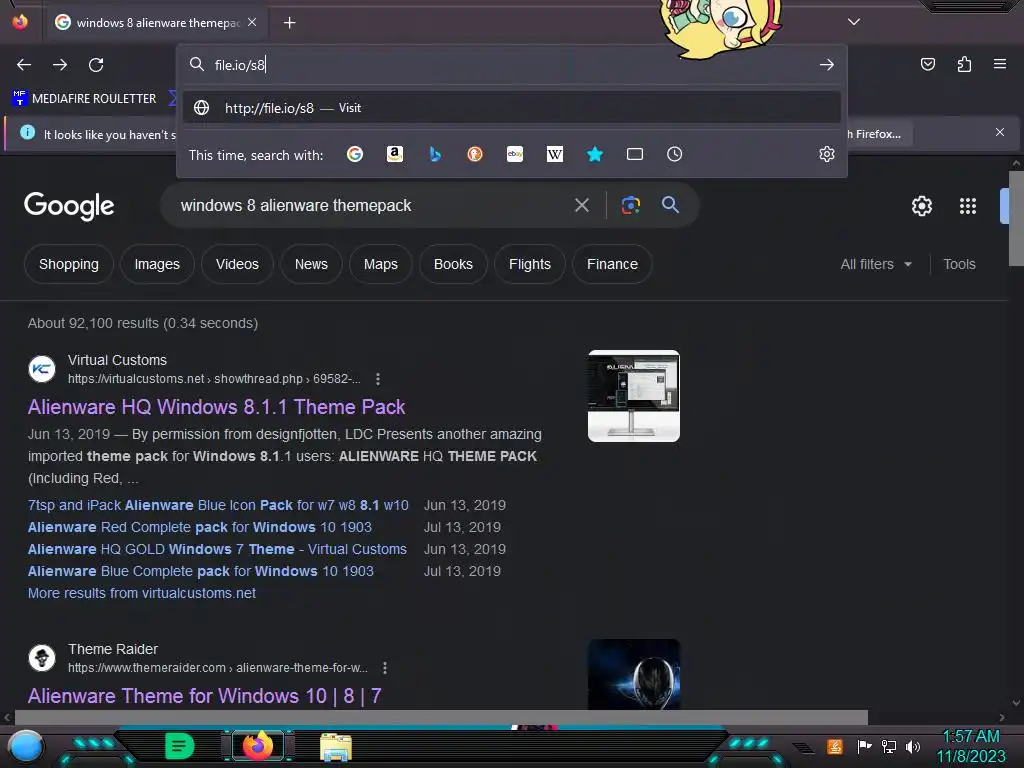The height and width of the screenshot is (768, 1024).
Task: Go forward one page
Action: point(60,65)
